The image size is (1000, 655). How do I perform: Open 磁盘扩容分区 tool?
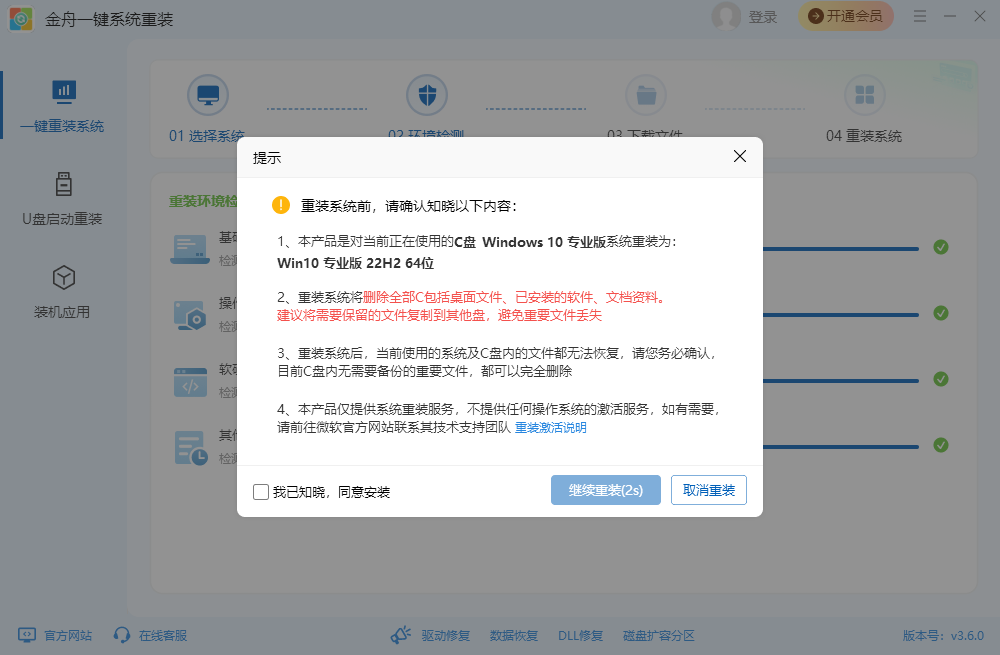click(659, 635)
